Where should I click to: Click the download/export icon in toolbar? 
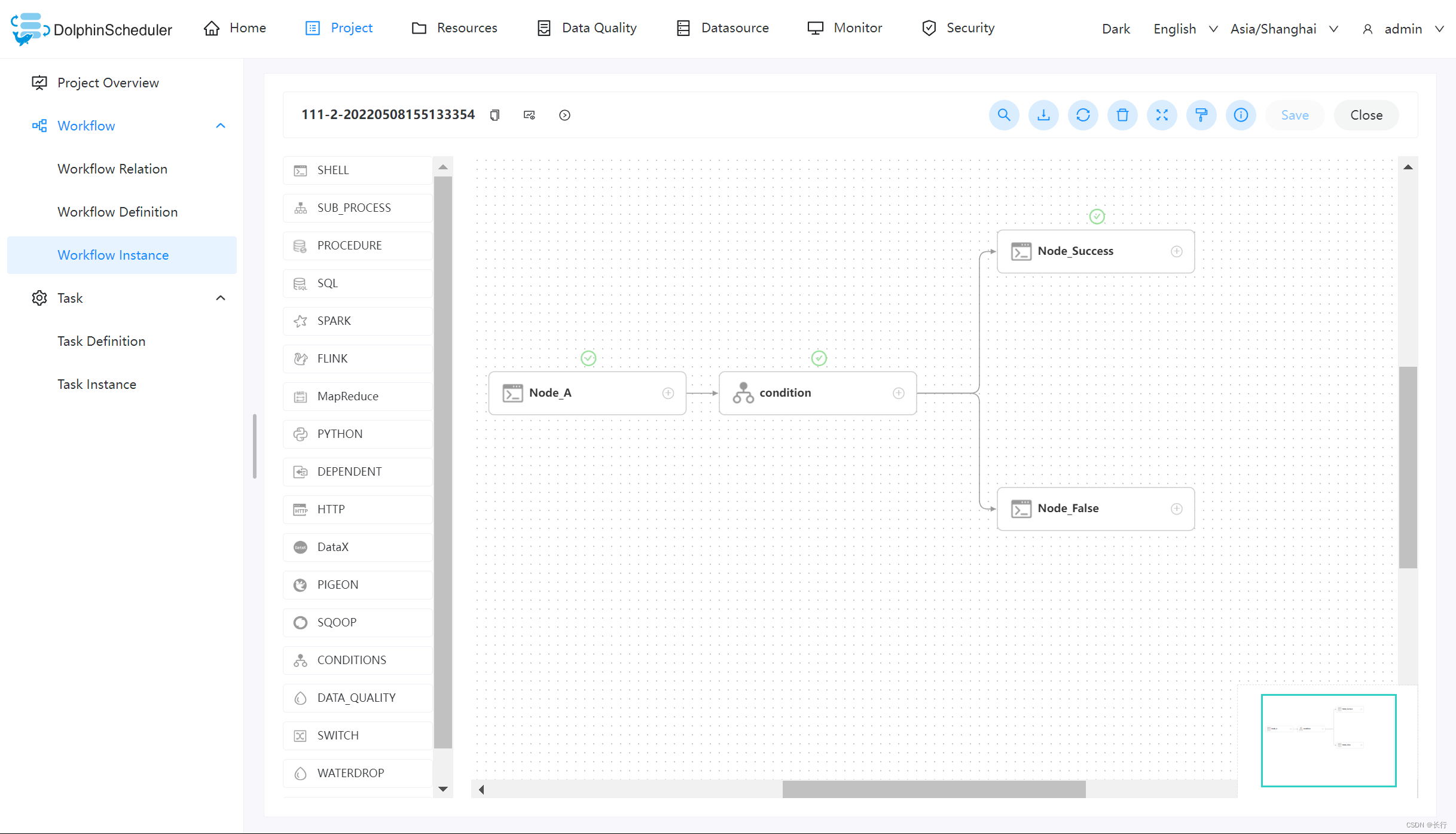tap(1043, 115)
